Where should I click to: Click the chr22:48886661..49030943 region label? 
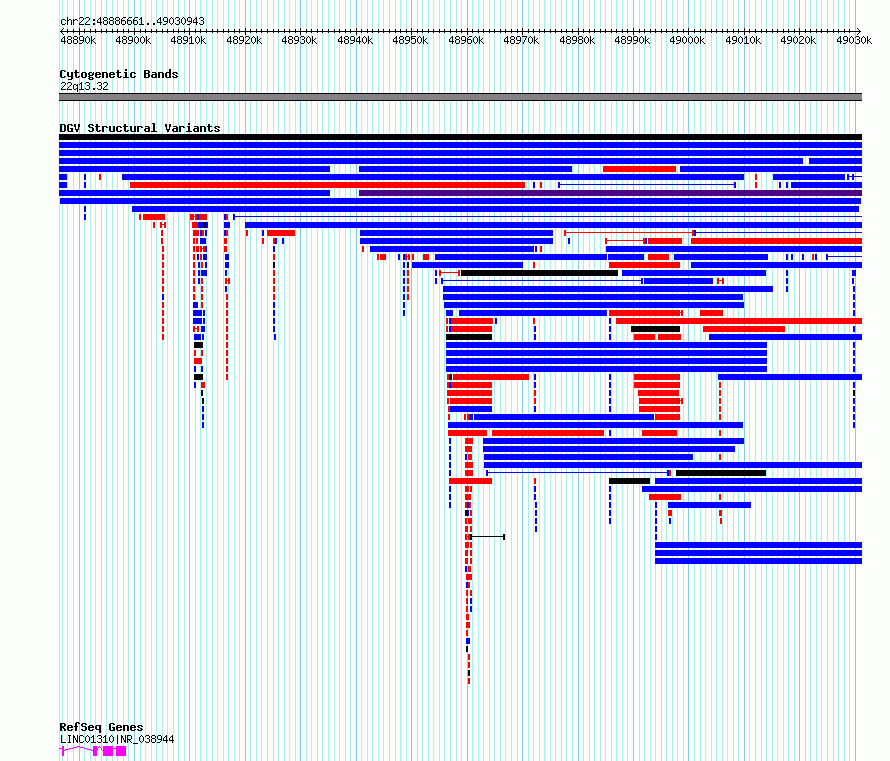(132, 21)
